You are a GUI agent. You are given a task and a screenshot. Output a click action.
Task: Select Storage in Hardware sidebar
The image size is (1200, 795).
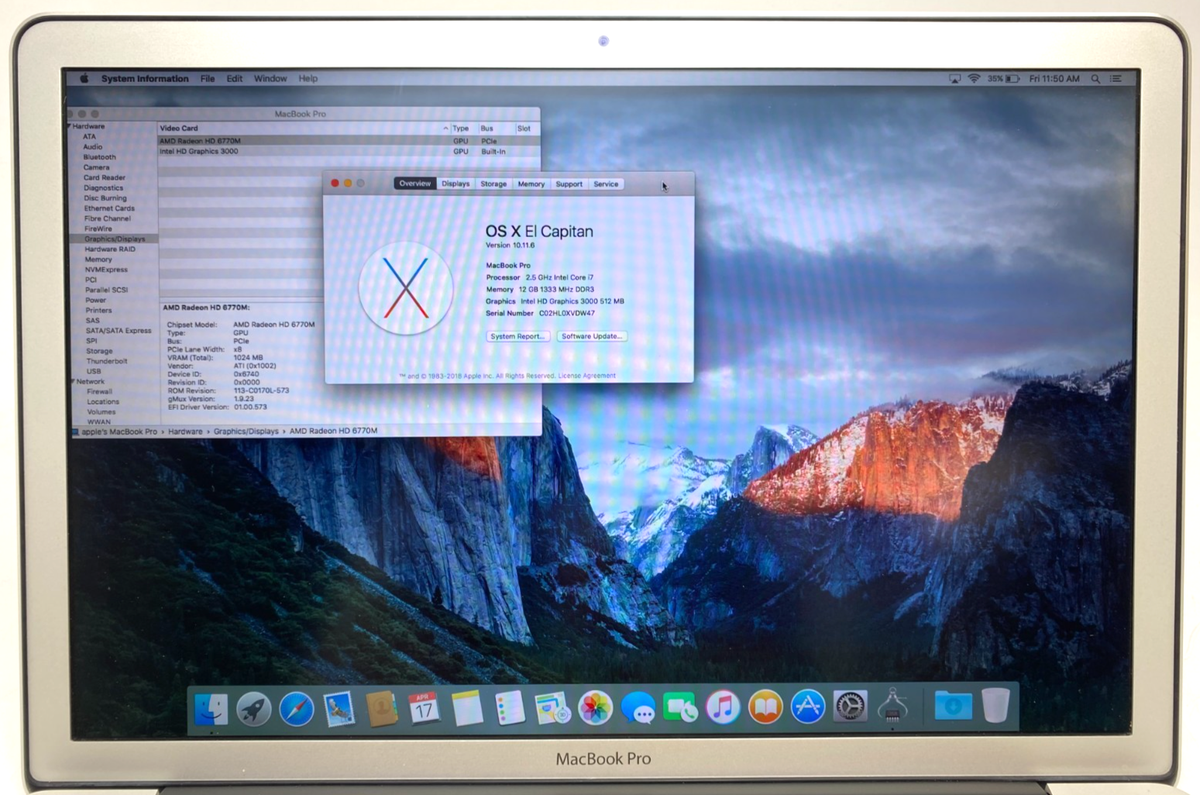(x=99, y=351)
